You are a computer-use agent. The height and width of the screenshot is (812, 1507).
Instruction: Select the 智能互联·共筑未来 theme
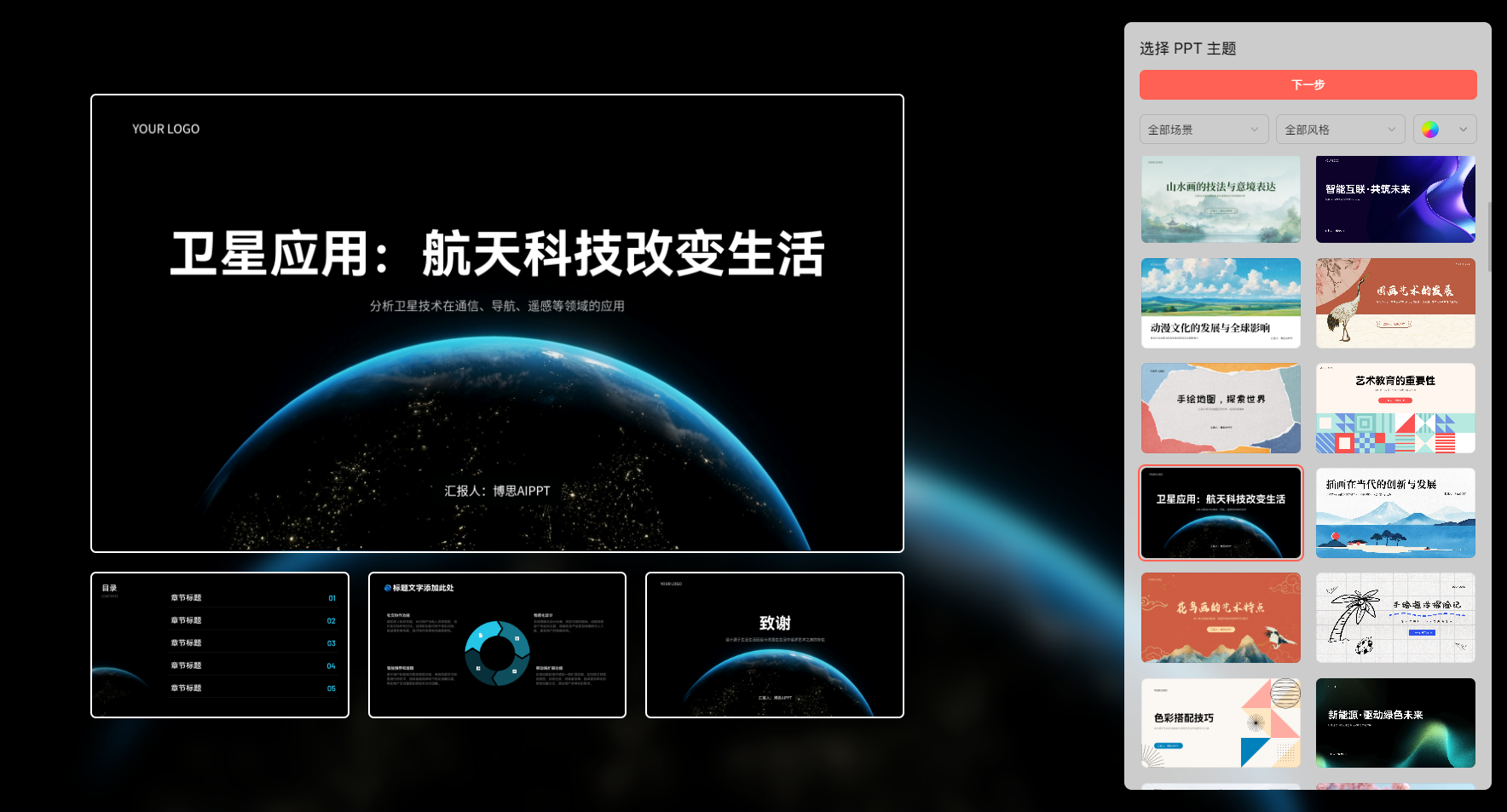point(1395,199)
